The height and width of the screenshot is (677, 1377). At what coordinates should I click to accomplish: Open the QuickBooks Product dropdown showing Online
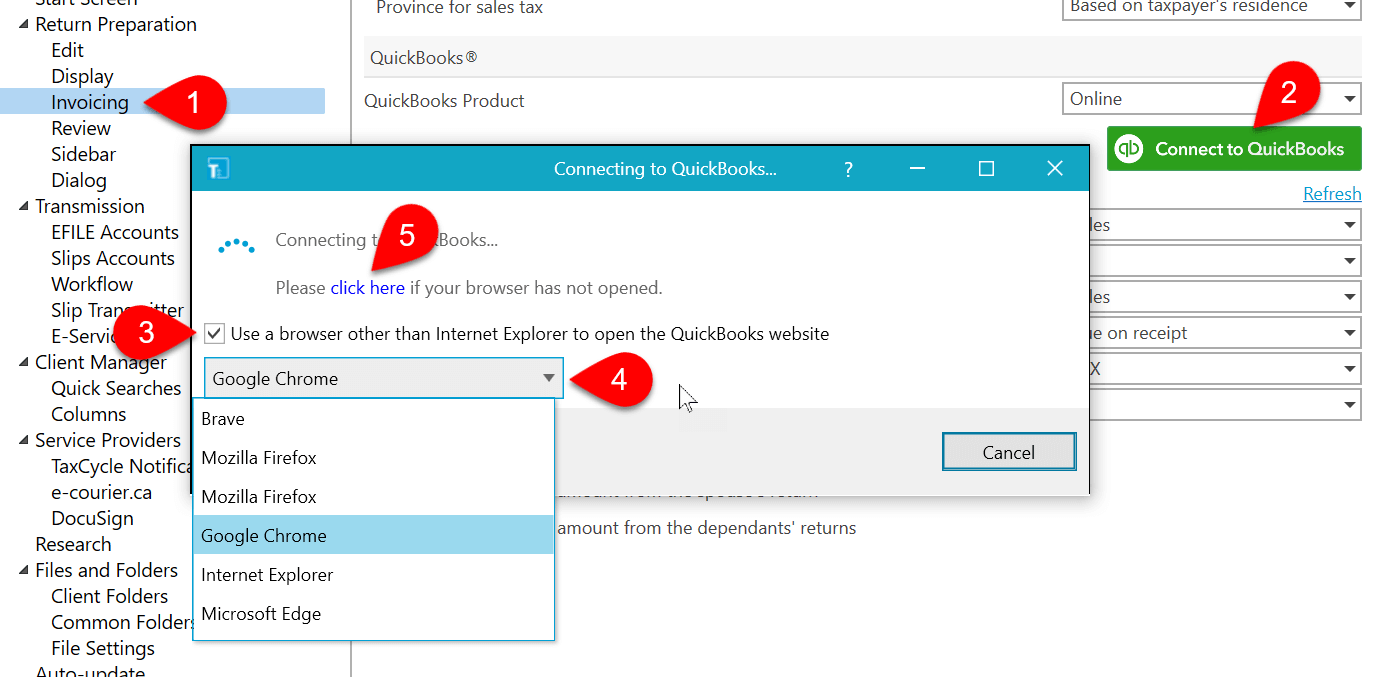pyautogui.click(x=1211, y=99)
